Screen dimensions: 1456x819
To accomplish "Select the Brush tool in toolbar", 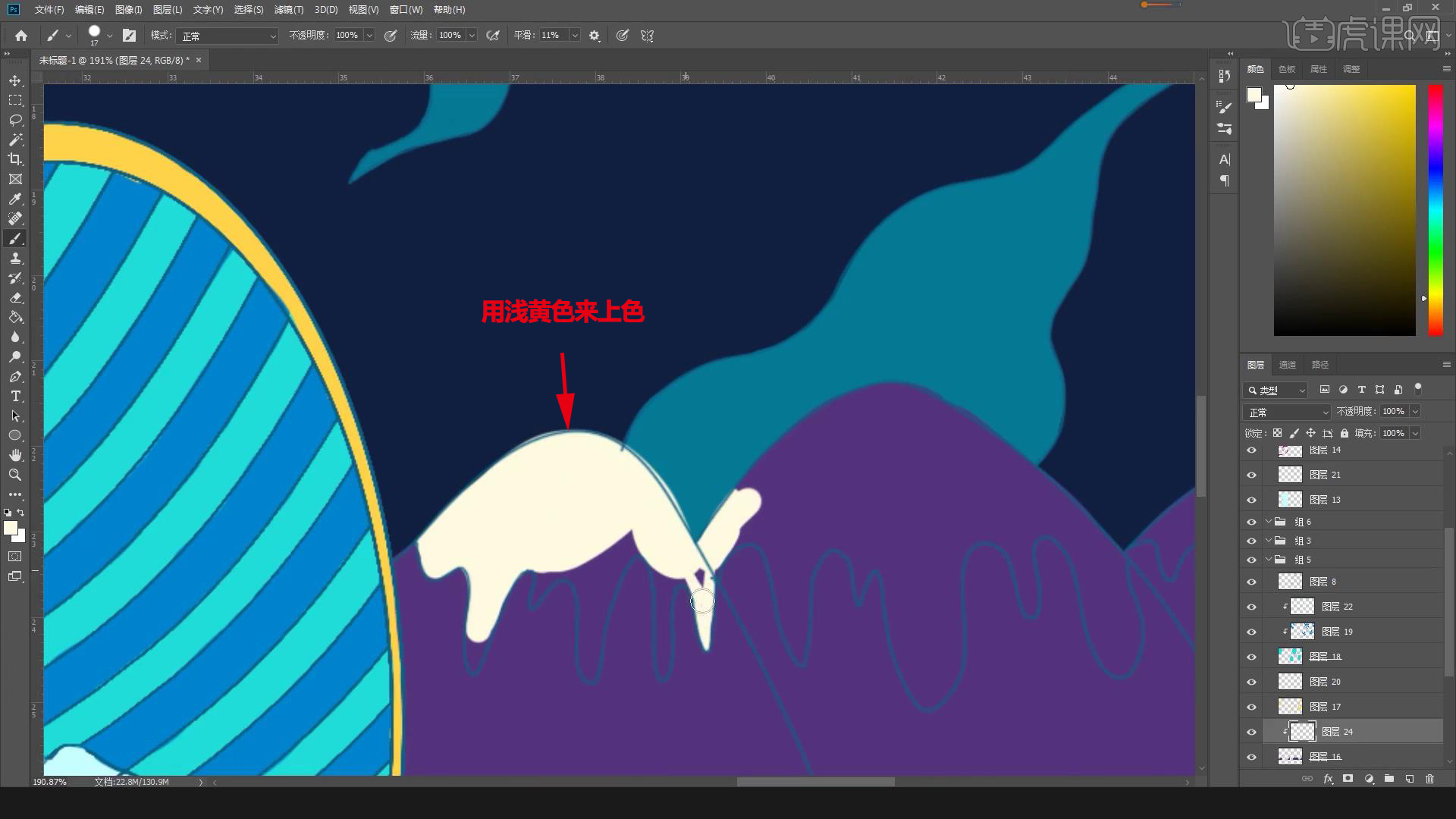I will (15, 239).
